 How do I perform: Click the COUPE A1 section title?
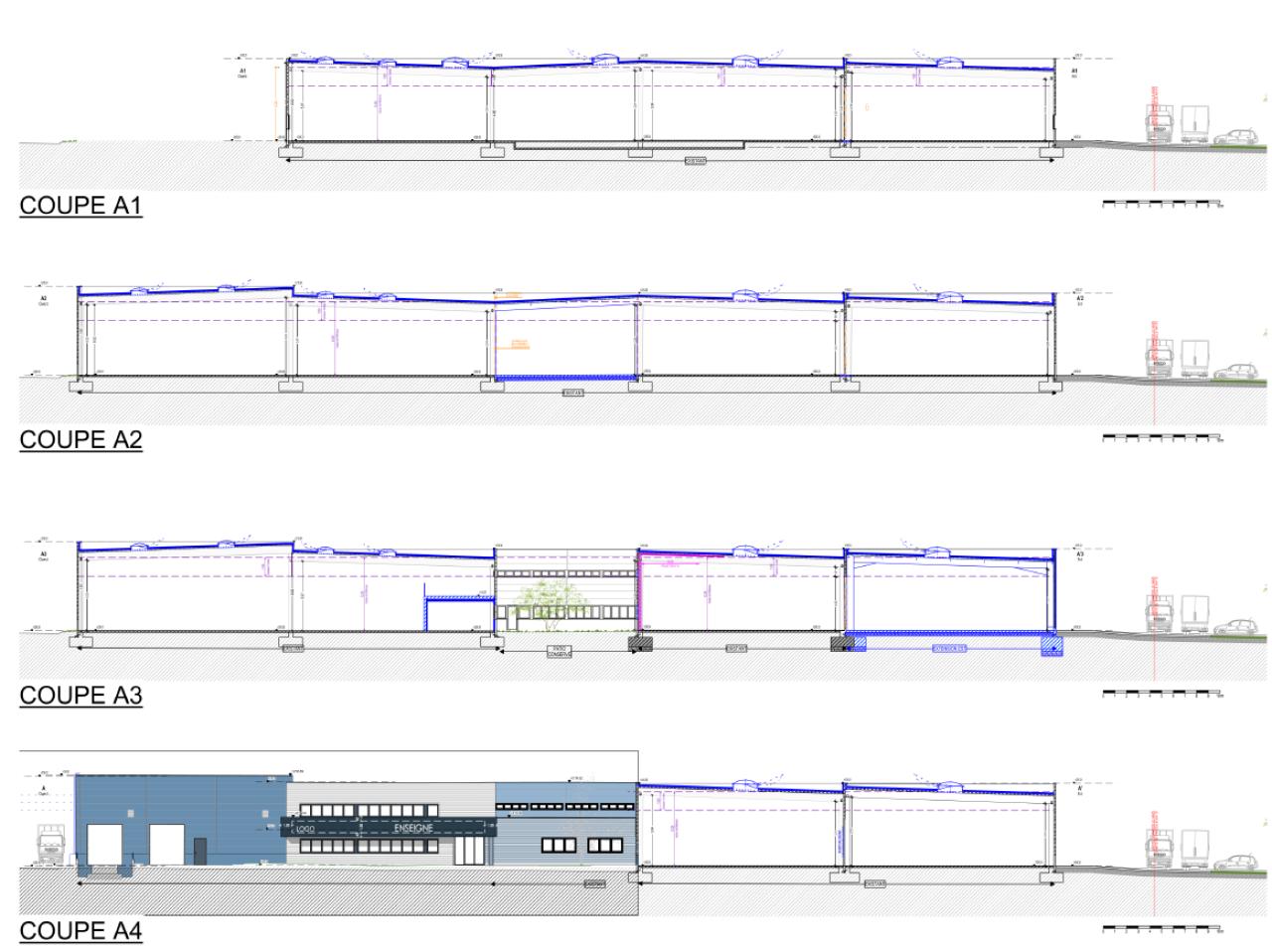pyautogui.click(x=81, y=206)
